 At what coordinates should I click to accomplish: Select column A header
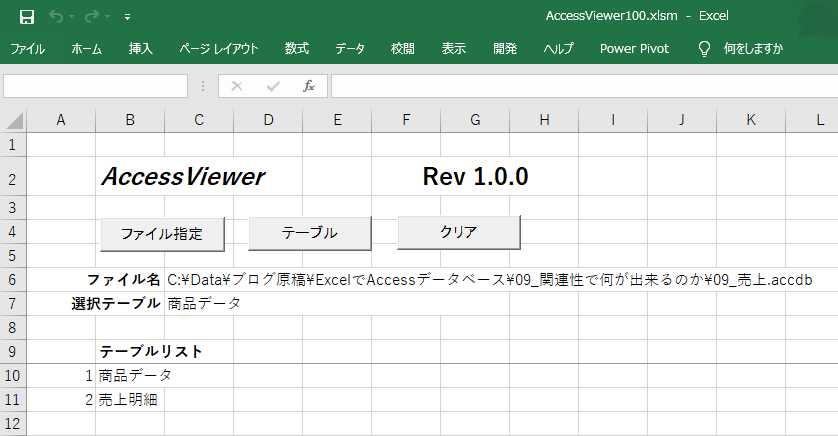pos(61,120)
